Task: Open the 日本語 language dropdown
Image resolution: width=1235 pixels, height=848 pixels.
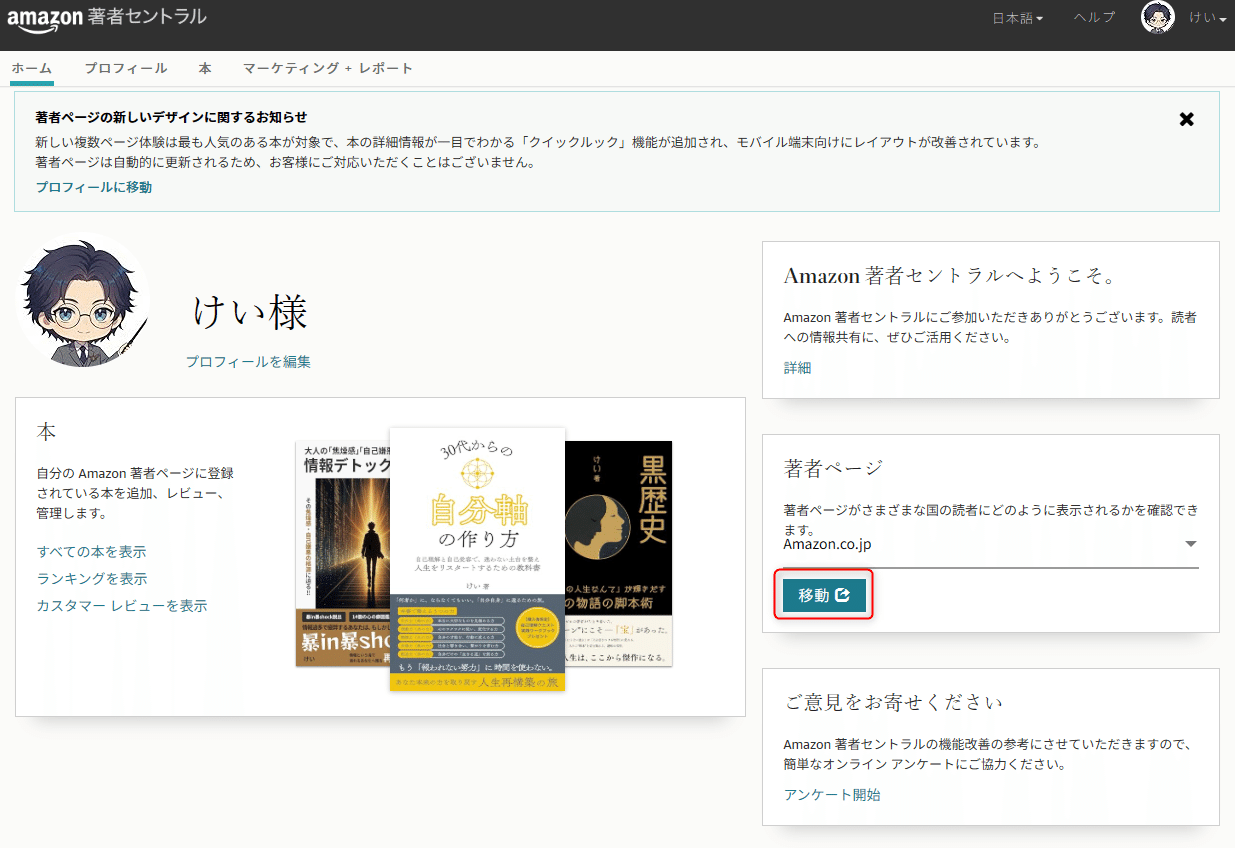Action: pos(1016,17)
